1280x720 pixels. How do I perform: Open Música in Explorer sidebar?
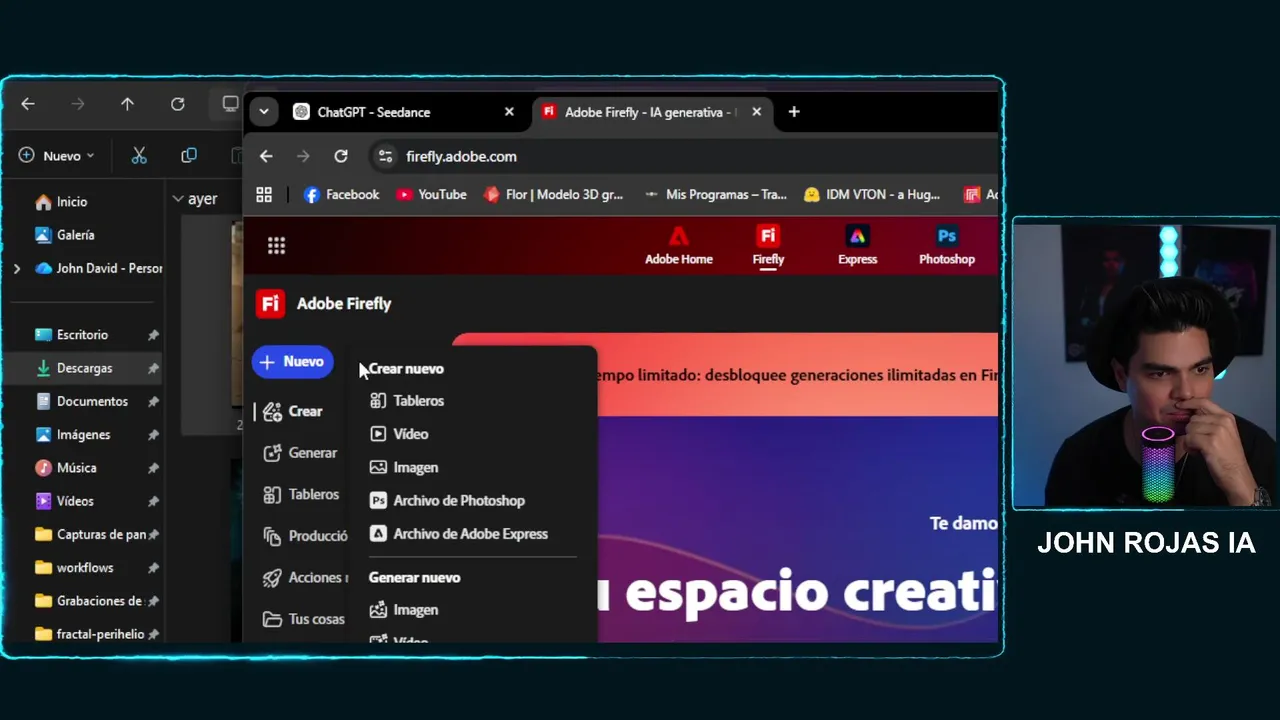point(65,468)
